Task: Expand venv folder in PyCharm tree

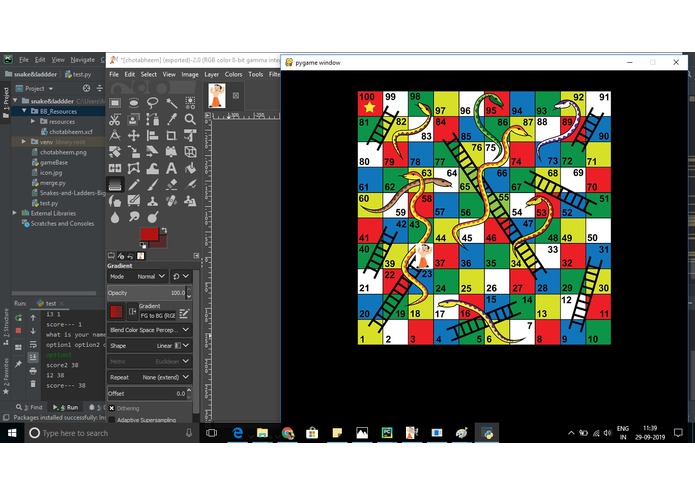Action: 24,141
